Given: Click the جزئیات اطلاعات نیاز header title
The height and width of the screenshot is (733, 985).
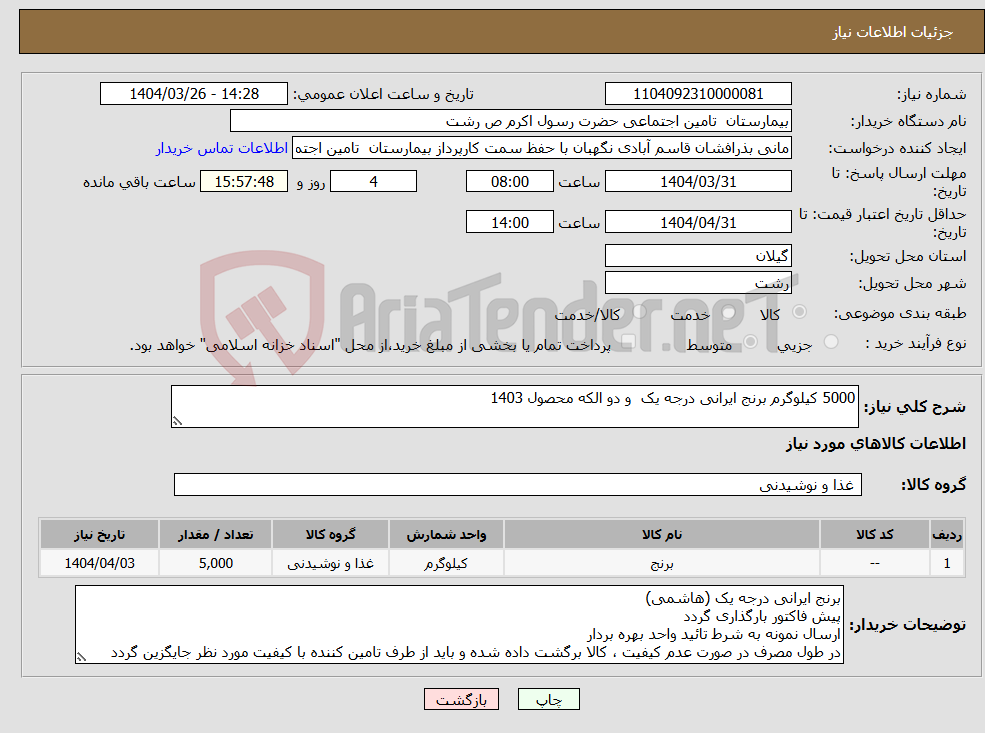Looking at the screenshot, I should point(893,32).
